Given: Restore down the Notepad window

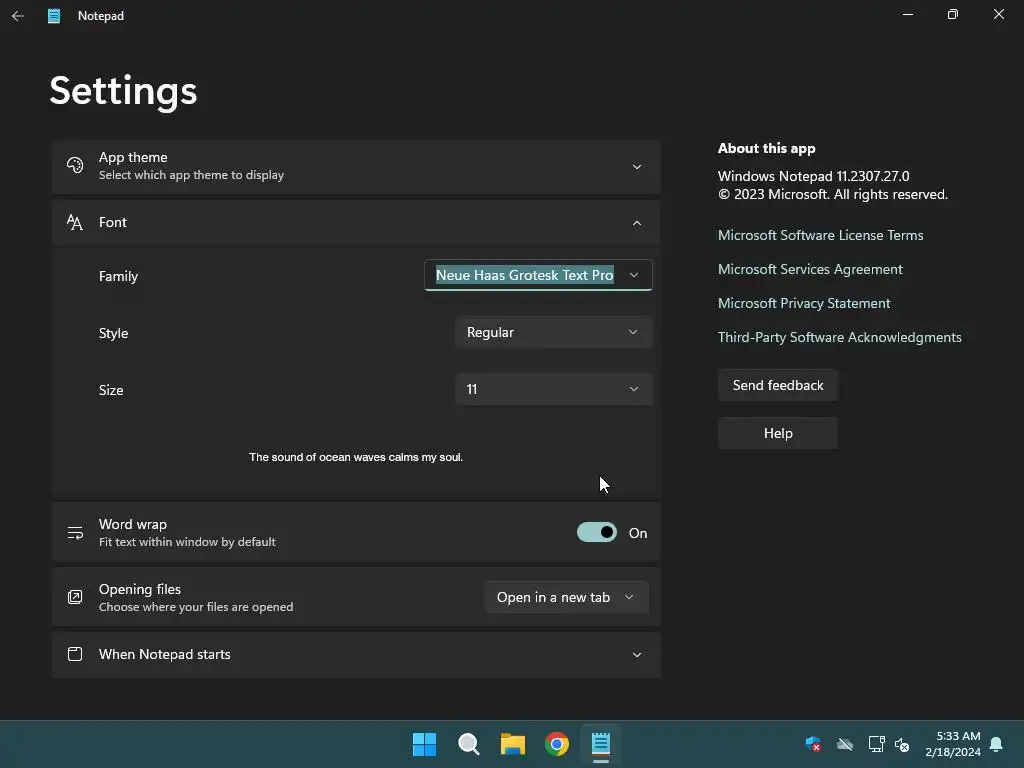Looking at the screenshot, I should click(953, 14).
